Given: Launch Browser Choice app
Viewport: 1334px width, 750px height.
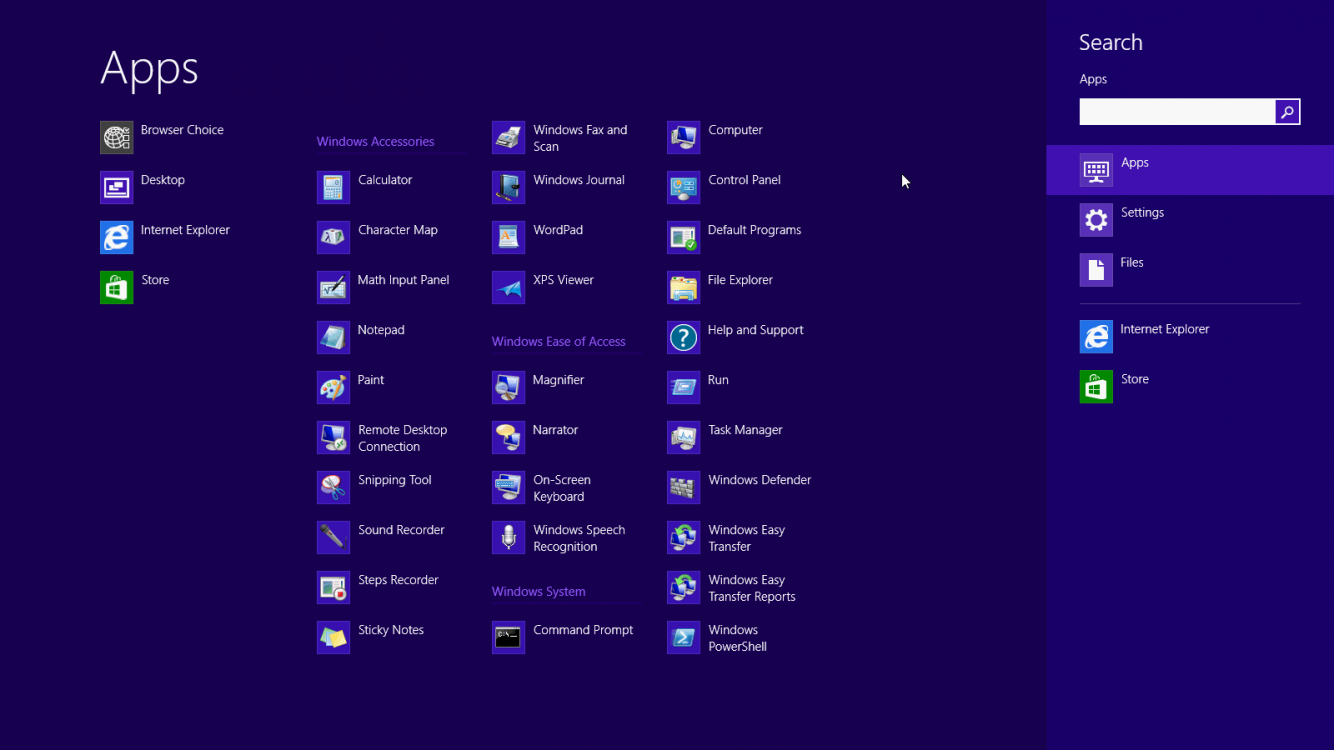Looking at the screenshot, I should [x=117, y=137].
